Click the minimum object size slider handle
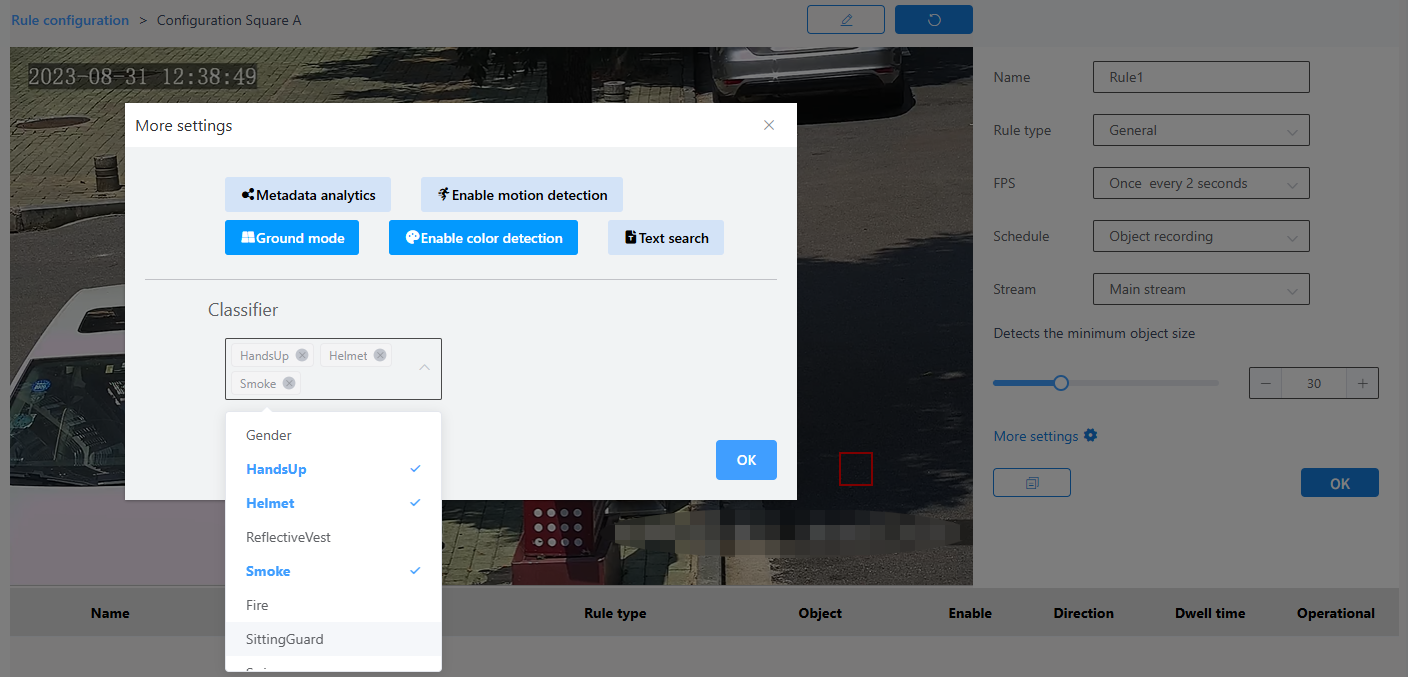Screen dimensions: 1408x677 point(1061,383)
